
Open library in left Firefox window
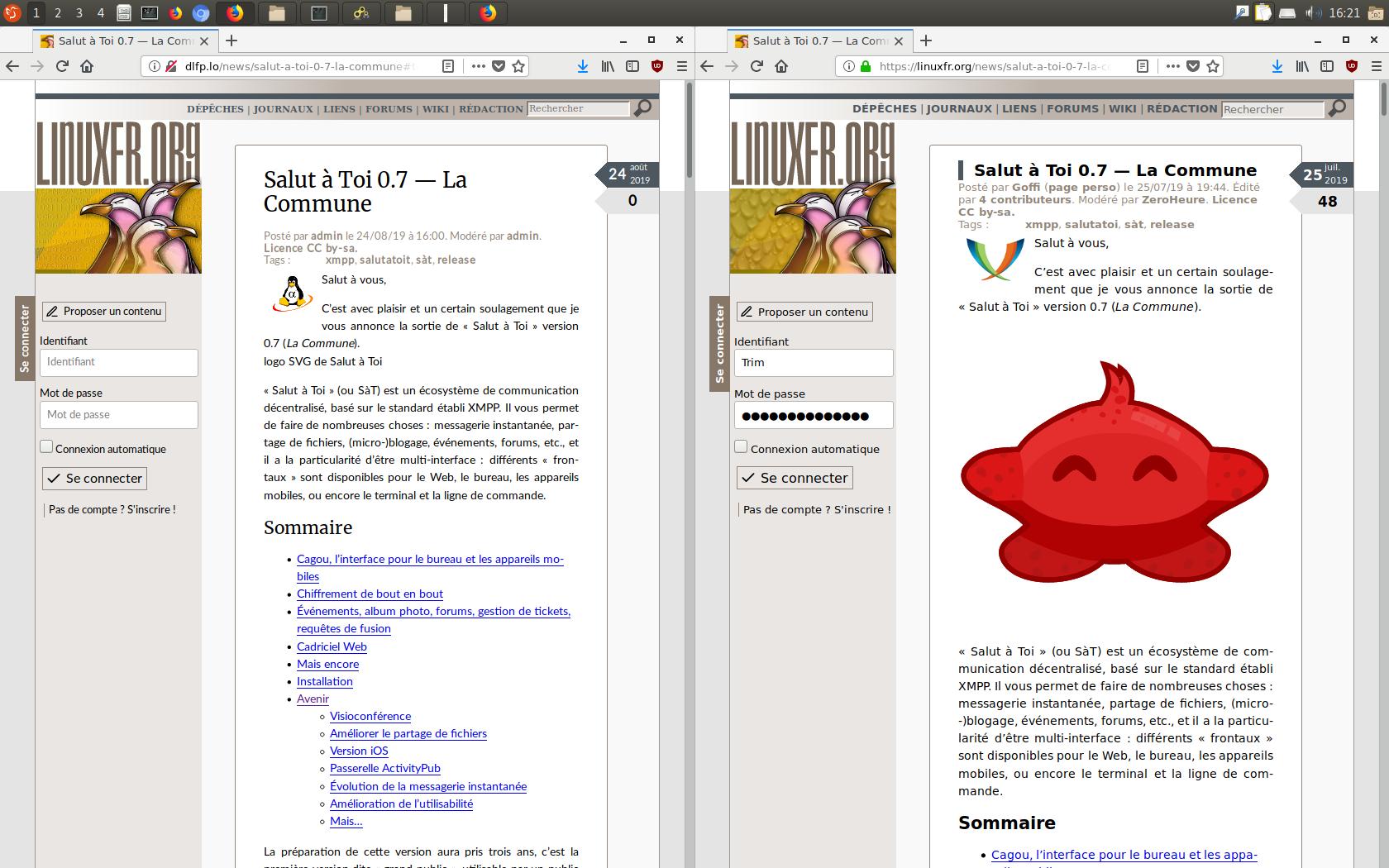[x=608, y=66]
